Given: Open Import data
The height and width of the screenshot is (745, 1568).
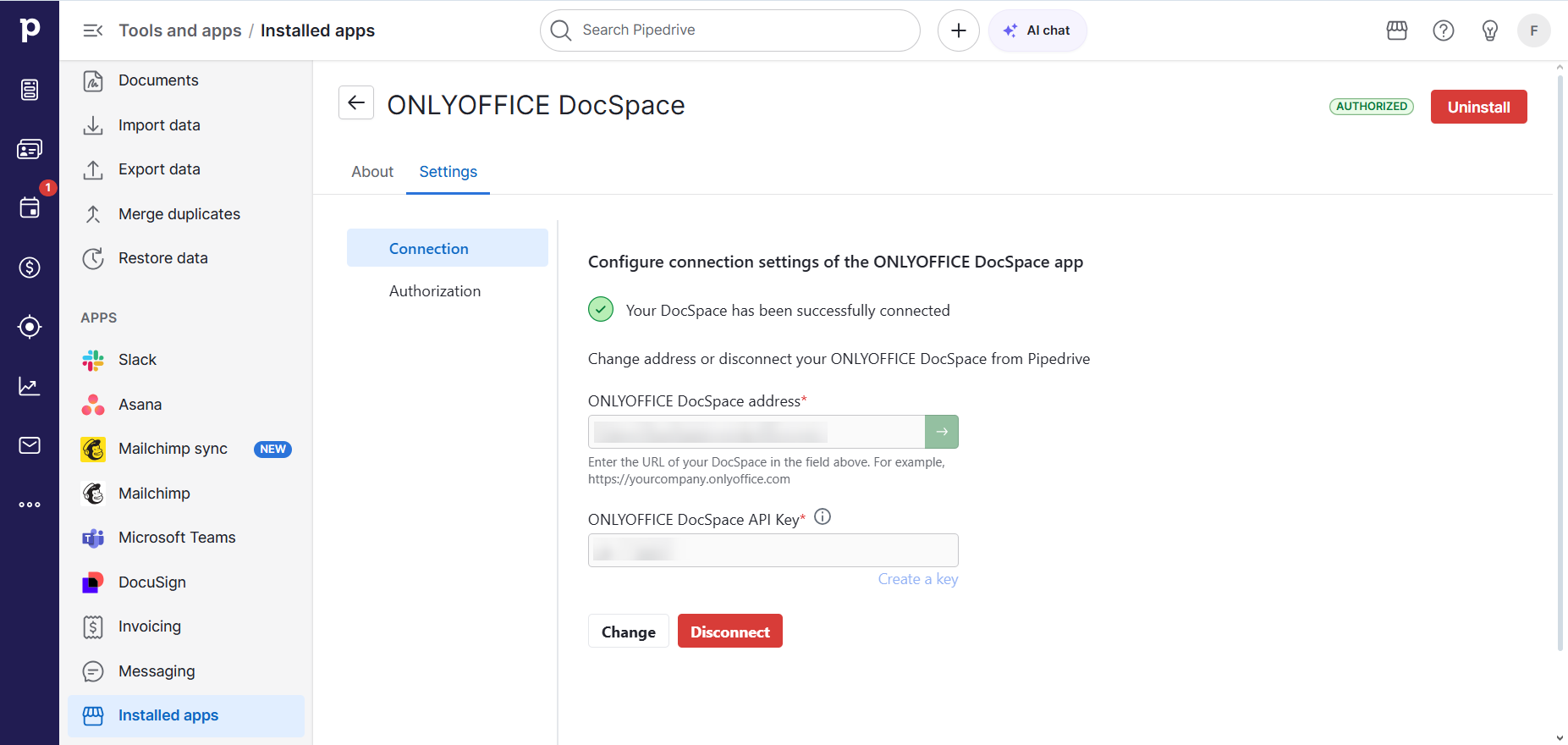Looking at the screenshot, I should (186, 125).
